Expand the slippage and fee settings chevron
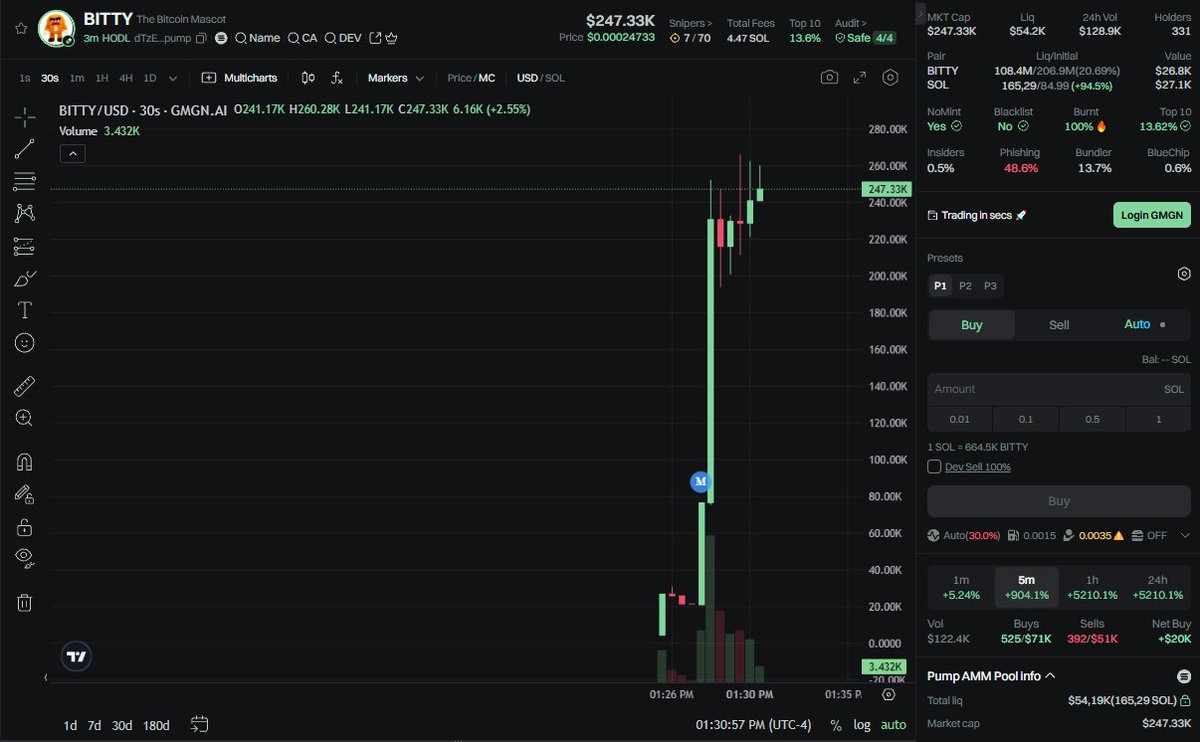The height and width of the screenshot is (742, 1200). click(1184, 535)
